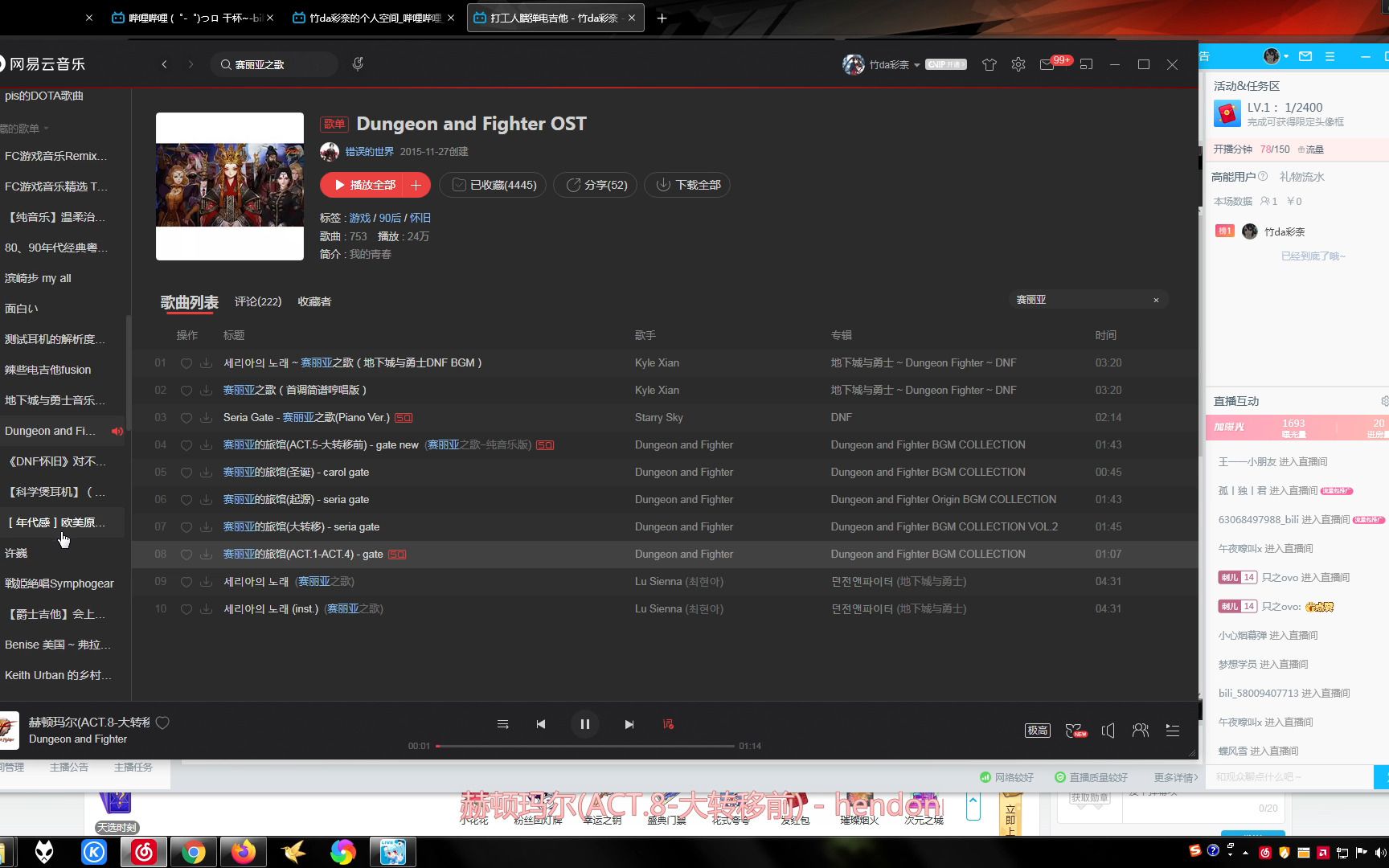Show the current play queue list
Viewport: 1389px width, 868px height.
click(1173, 731)
